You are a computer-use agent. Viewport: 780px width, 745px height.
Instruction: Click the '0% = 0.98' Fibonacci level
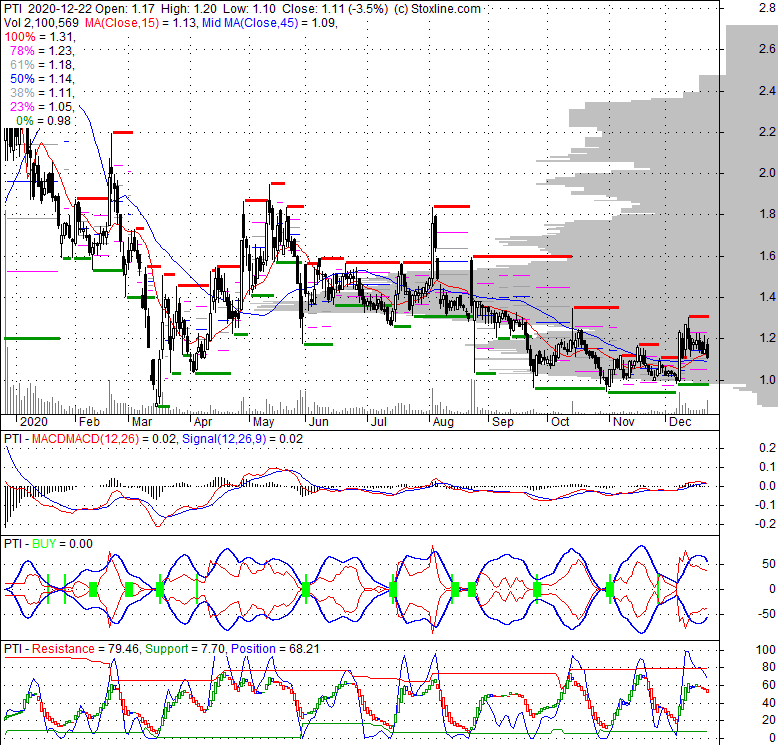pyautogui.click(x=44, y=120)
